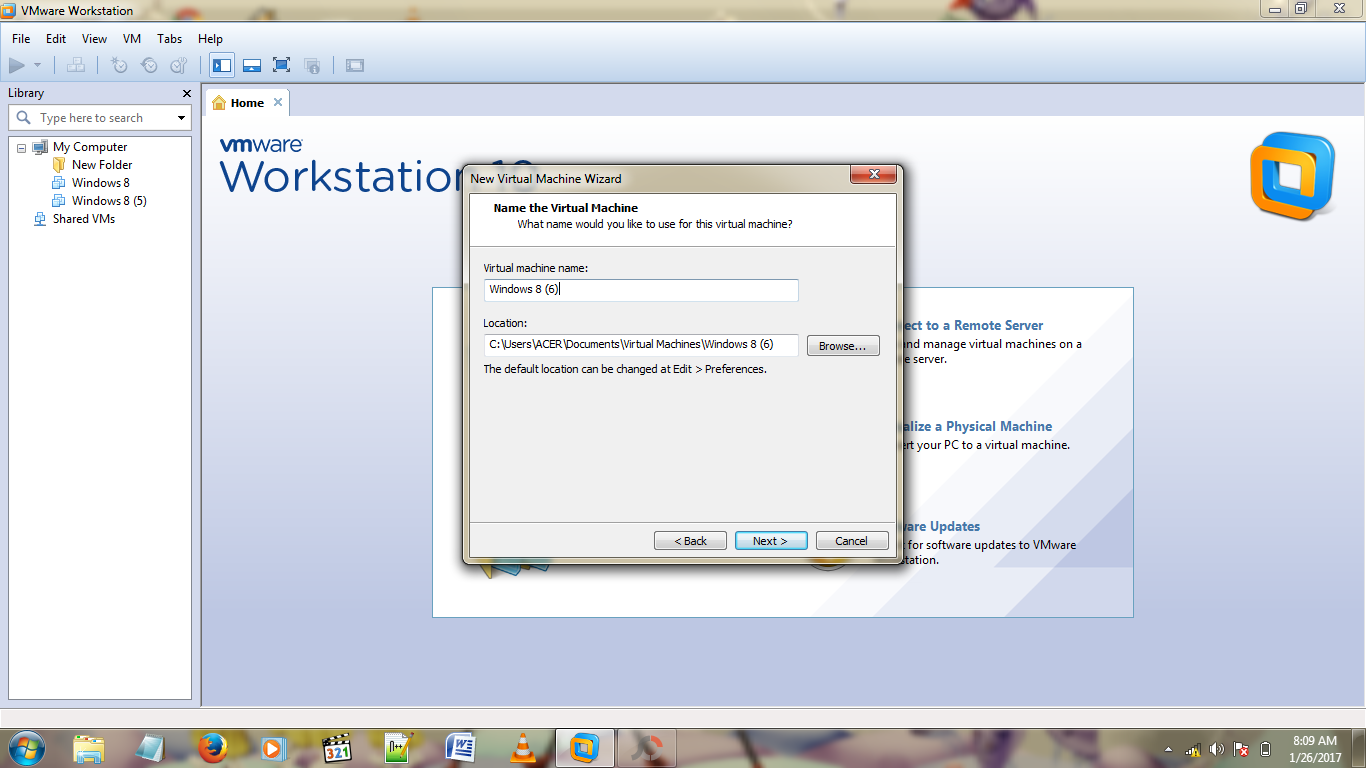Open the VLC media player taskbar icon
Image resolution: width=1366 pixels, height=768 pixels.
point(523,747)
